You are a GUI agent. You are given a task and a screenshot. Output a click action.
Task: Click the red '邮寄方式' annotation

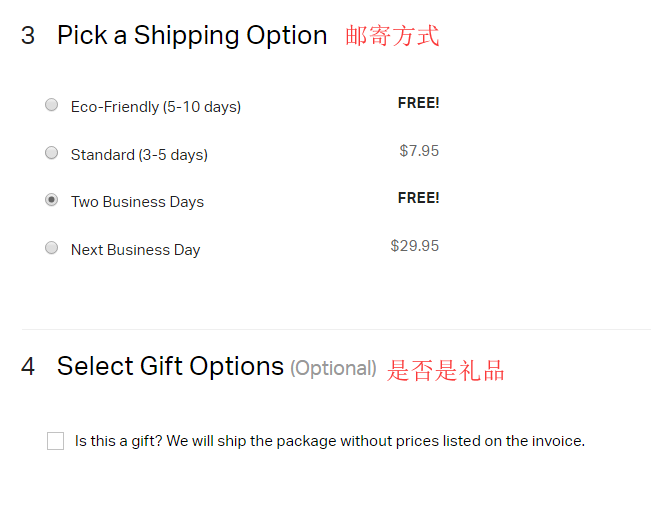pos(392,37)
